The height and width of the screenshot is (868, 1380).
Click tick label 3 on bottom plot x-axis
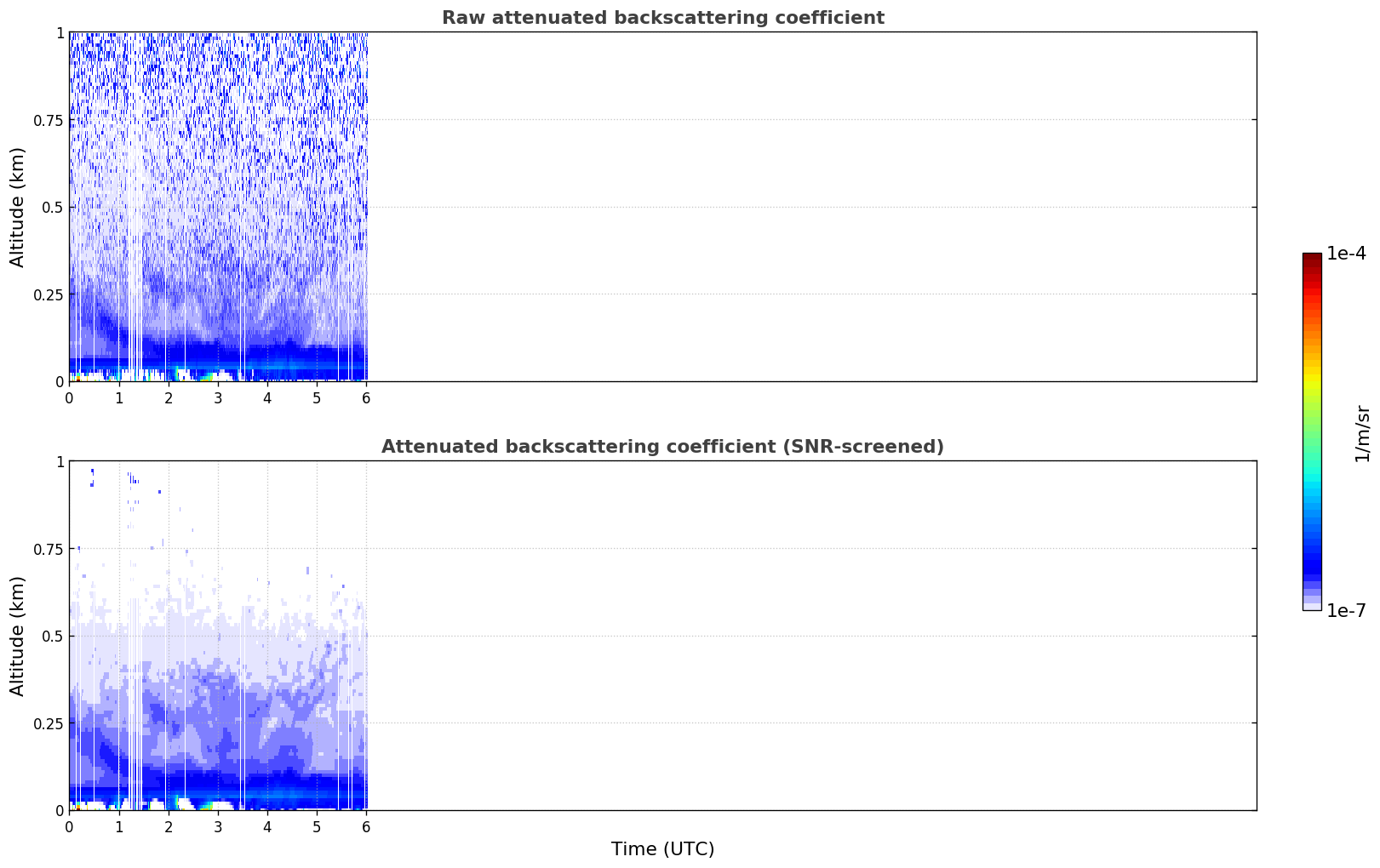coord(218,826)
